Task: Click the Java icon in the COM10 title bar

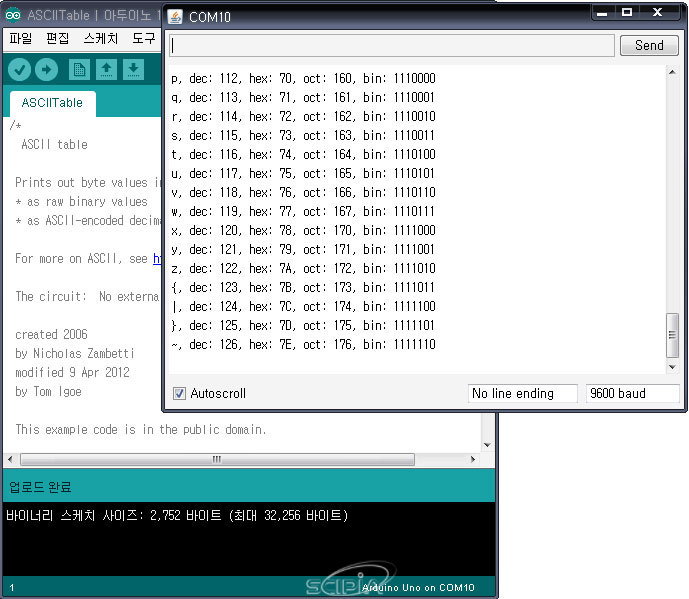Action: click(x=175, y=17)
